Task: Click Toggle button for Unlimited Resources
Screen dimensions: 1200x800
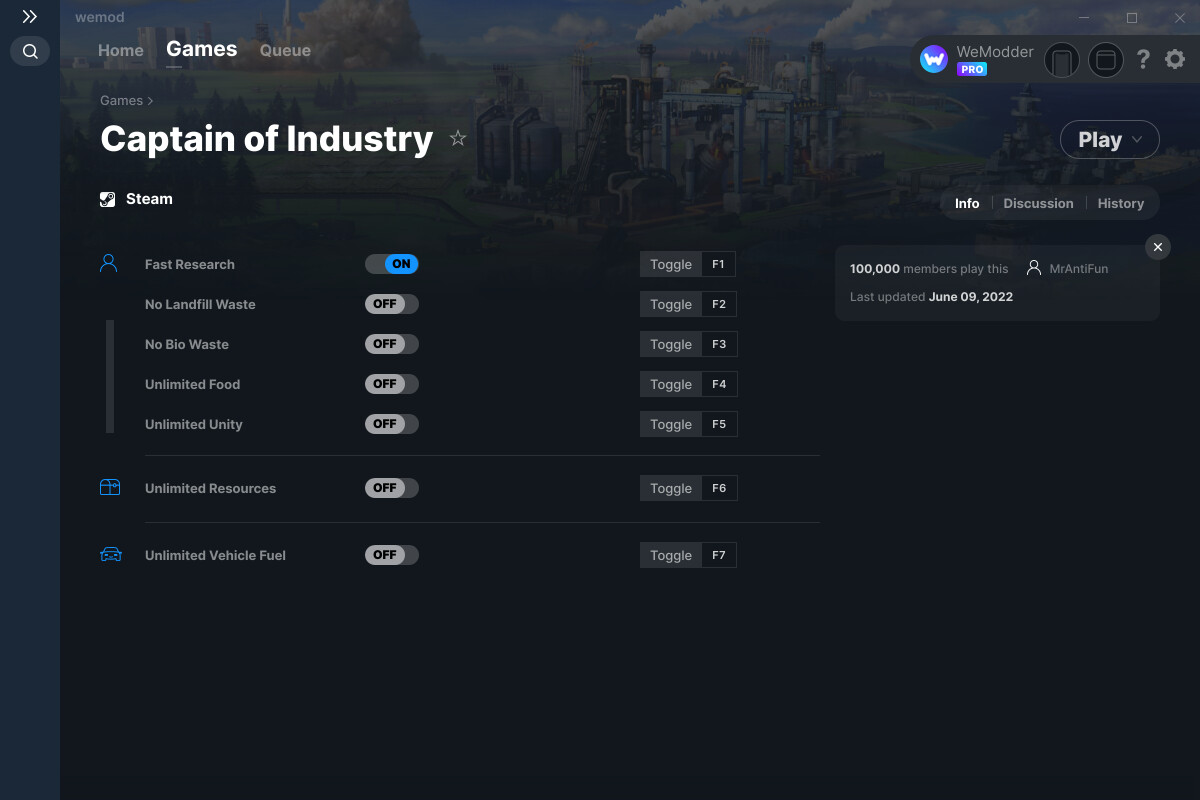Action: click(x=671, y=488)
